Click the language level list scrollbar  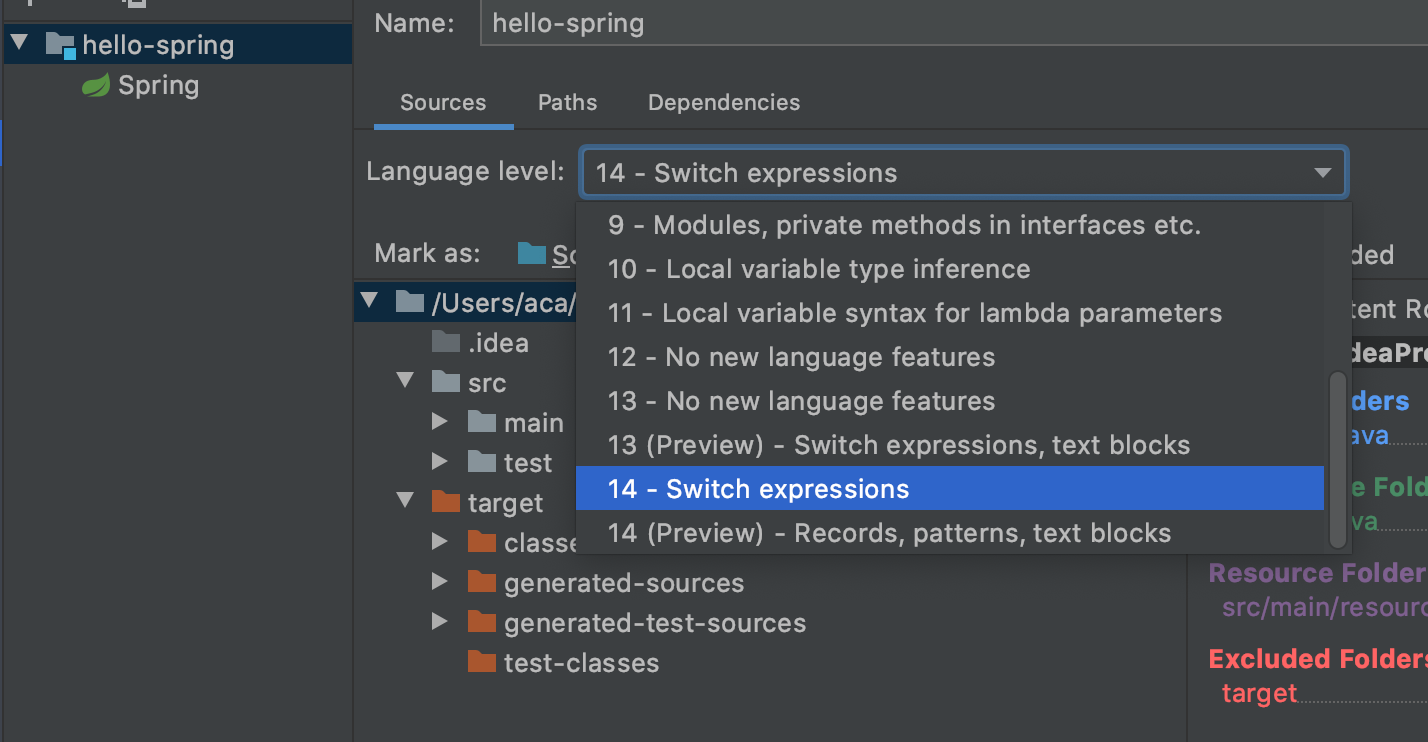click(1337, 460)
